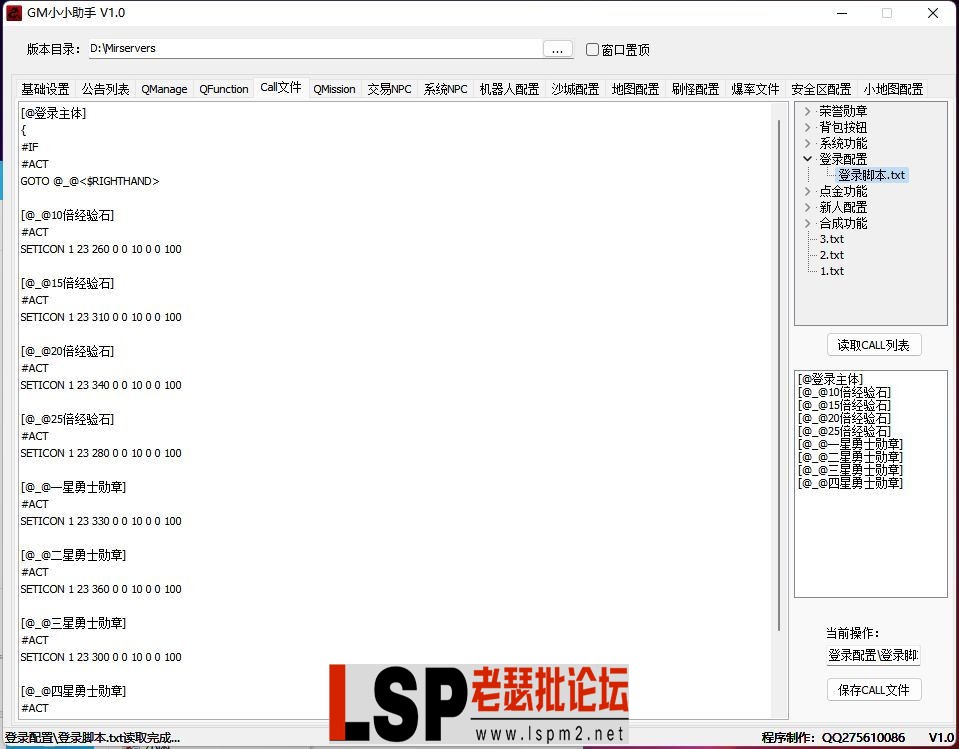Expand the 荣誉勋章 tree node
959x749 pixels.
pos(805,111)
